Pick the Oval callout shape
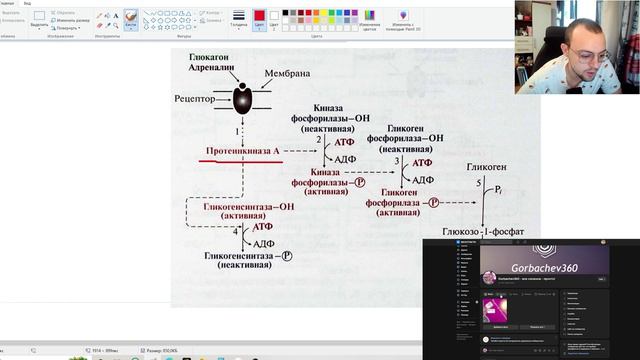Viewport: 640px width, 360px height. point(182,27)
